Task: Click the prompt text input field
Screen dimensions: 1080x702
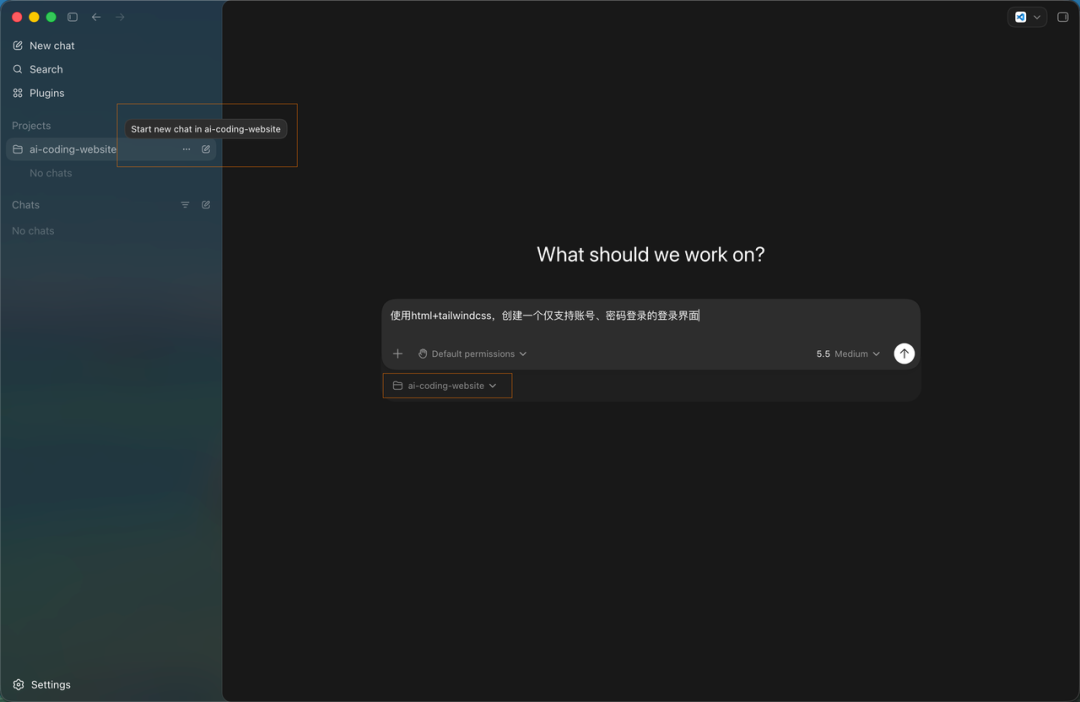Action: point(650,316)
